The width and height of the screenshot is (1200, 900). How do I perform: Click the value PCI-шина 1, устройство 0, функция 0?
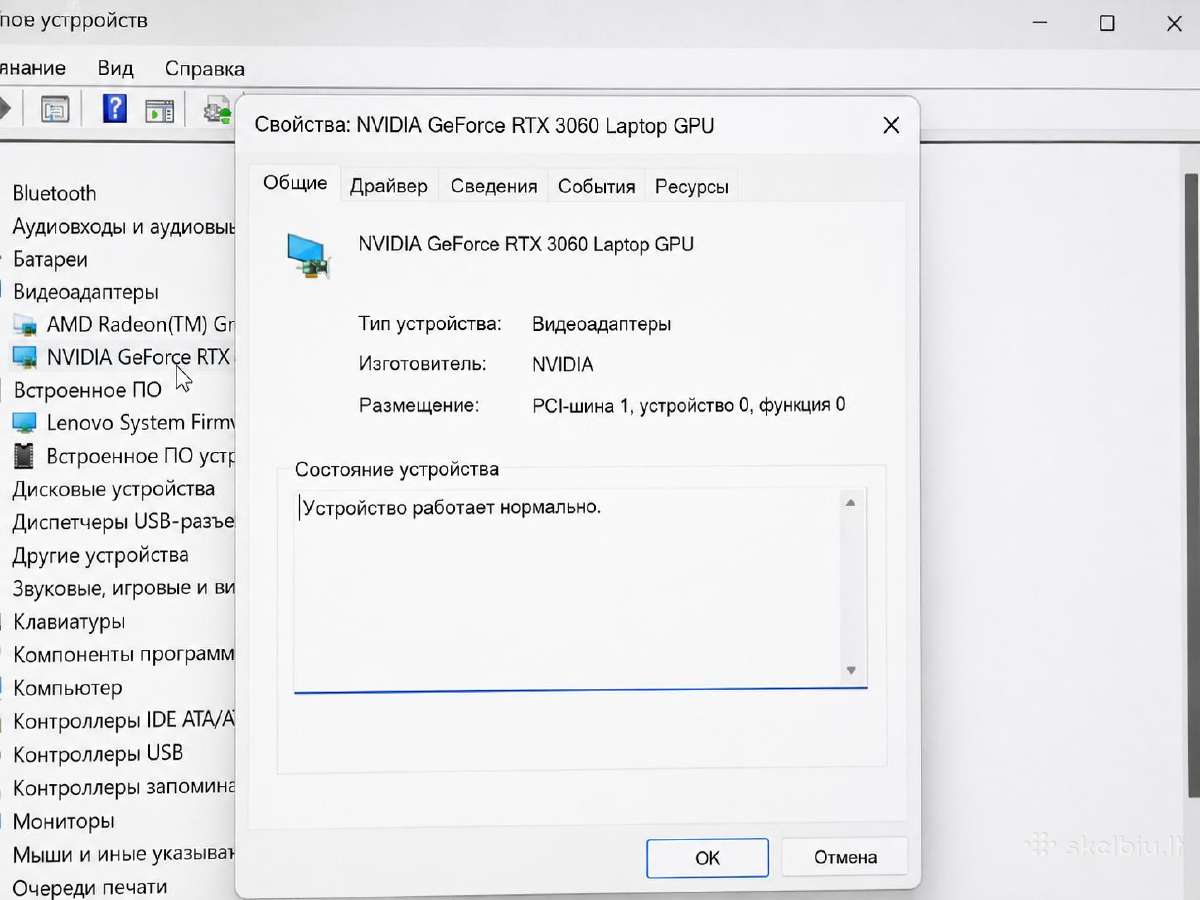tap(689, 405)
